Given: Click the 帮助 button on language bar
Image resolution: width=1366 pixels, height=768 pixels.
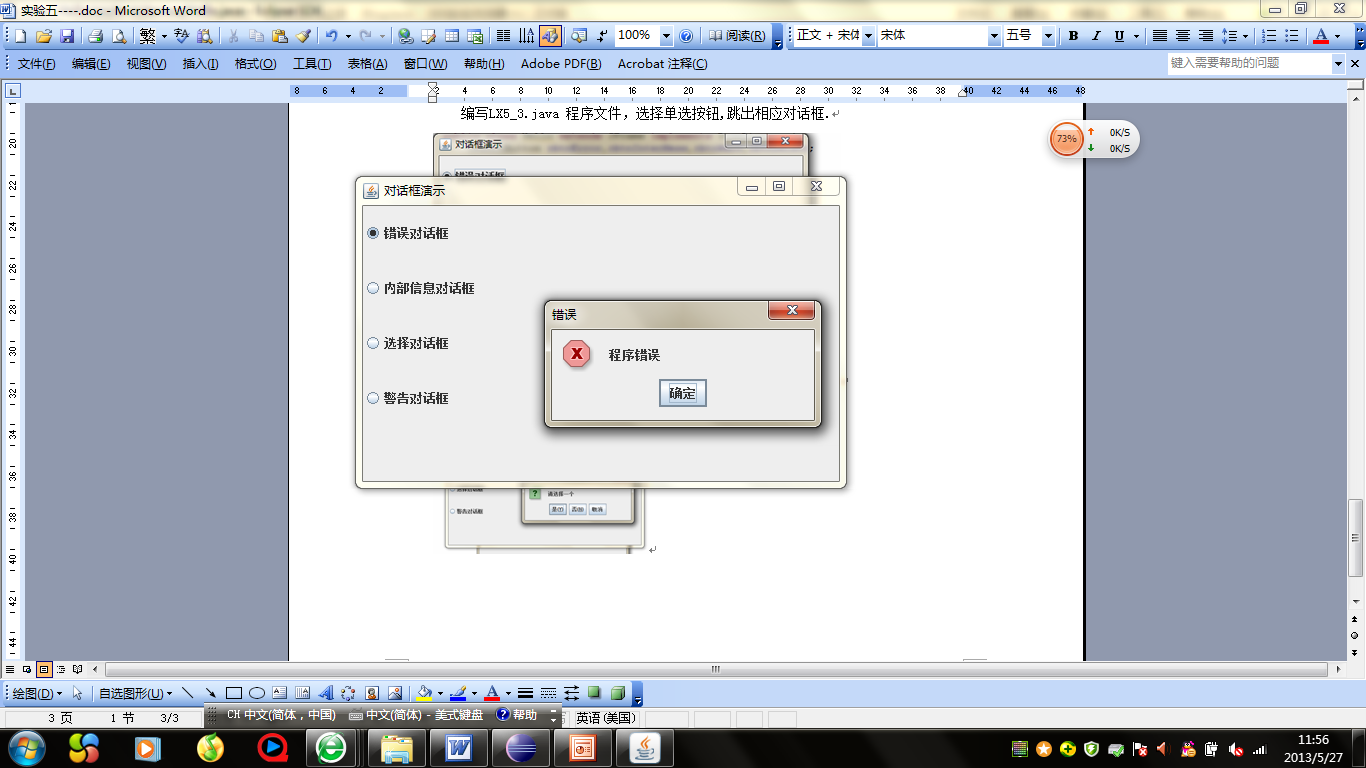Looking at the screenshot, I should click(517, 715).
